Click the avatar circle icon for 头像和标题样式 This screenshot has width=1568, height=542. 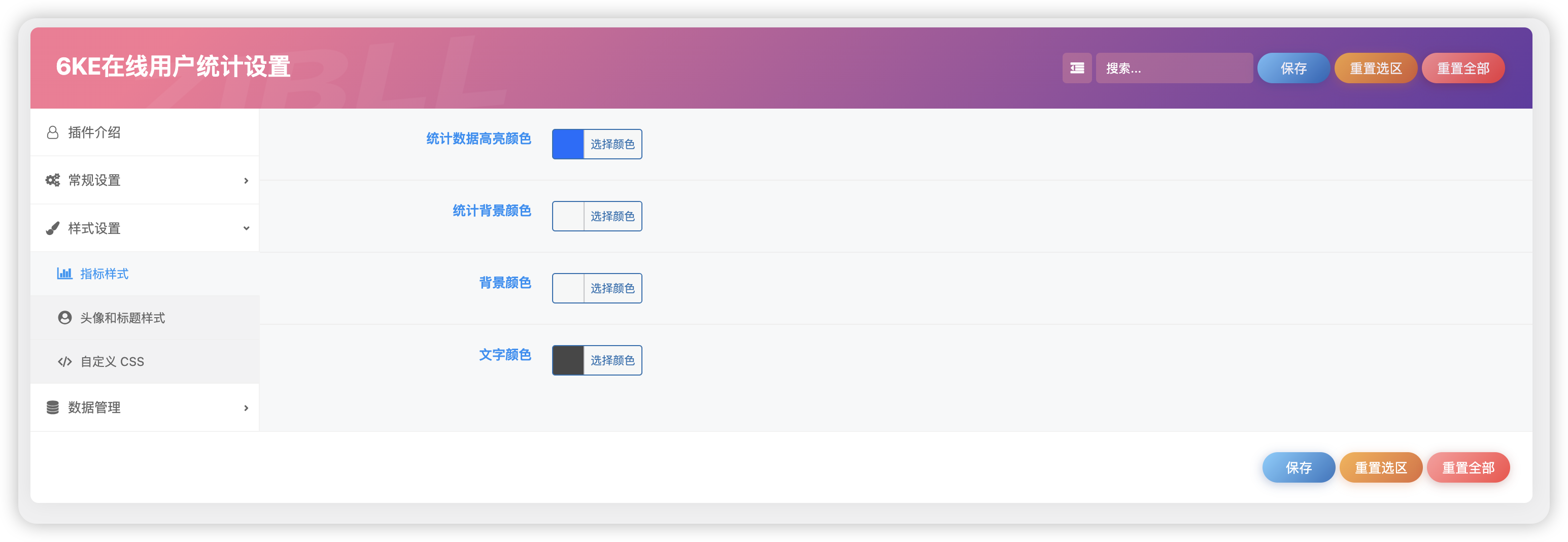click(64, 318)
